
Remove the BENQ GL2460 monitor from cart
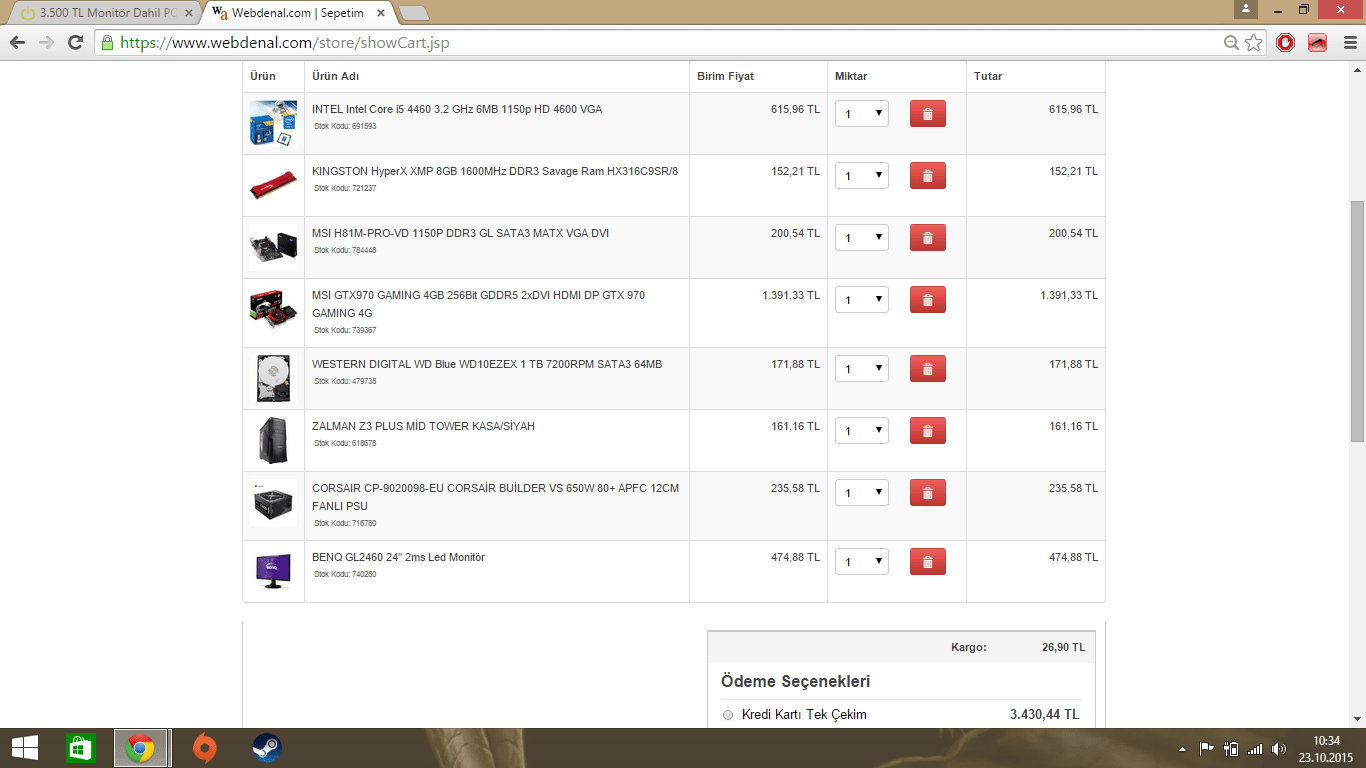tap(927, 562)
